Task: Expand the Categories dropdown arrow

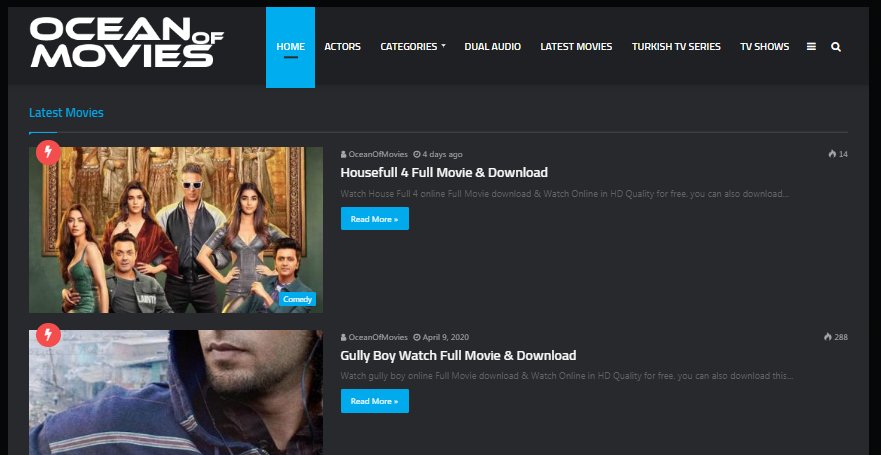Action: [443, 46]
